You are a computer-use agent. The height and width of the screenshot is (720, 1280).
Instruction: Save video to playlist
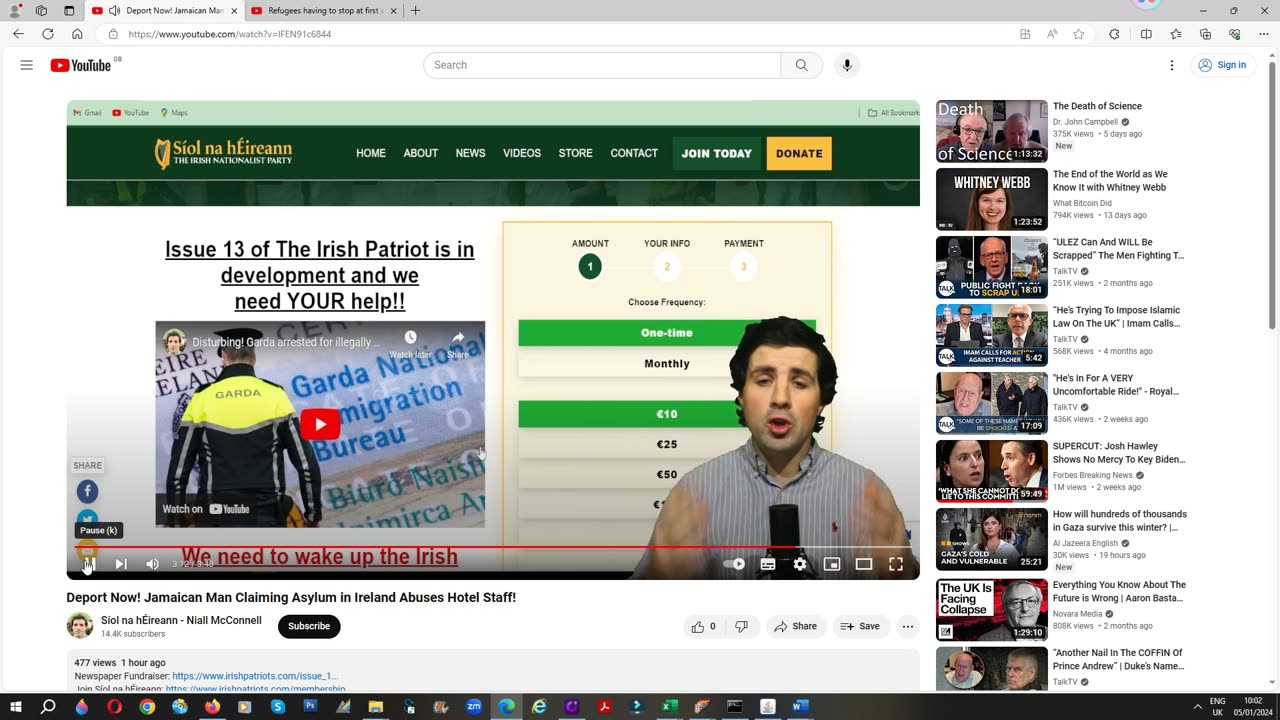(x=860, y=626)
